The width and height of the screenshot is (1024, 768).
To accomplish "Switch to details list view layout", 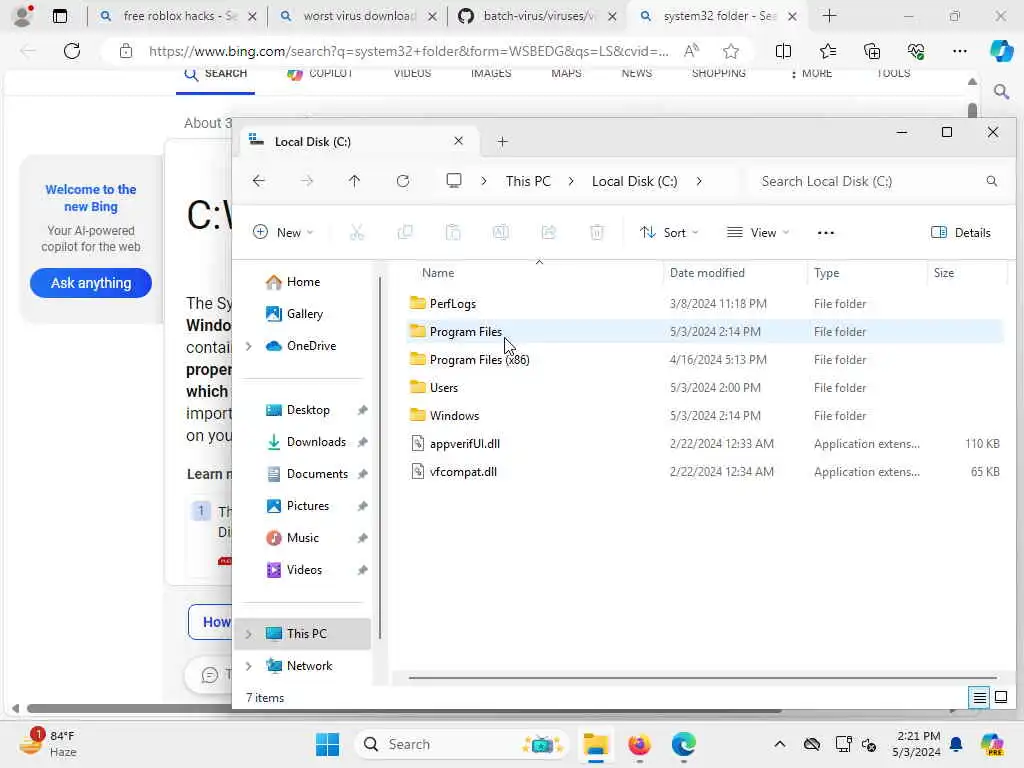I will click(x=979, y=697).
